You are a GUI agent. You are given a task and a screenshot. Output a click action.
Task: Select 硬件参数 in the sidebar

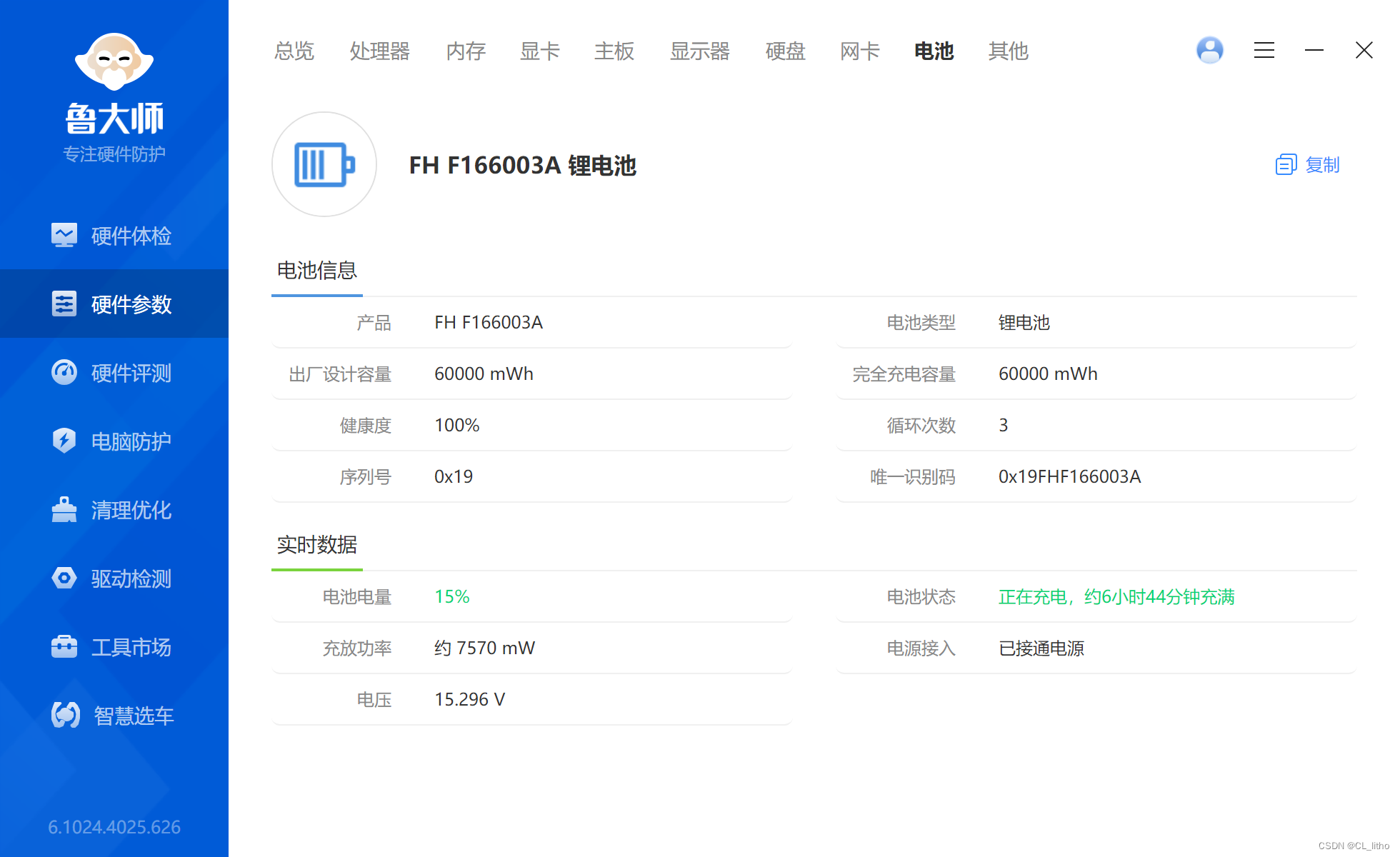click(114, 304)
